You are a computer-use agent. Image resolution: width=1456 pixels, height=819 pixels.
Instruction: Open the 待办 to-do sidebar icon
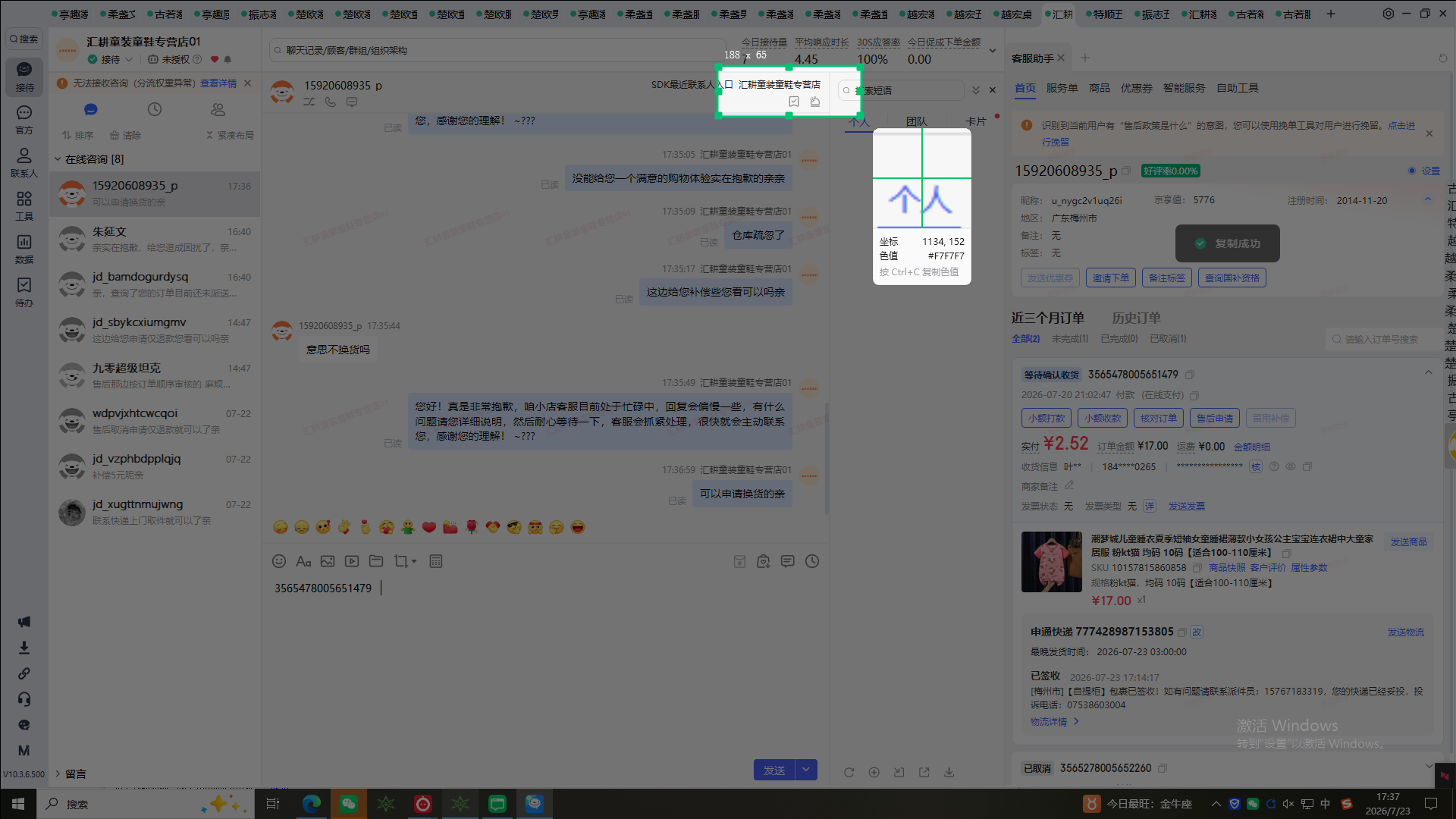(x=24, y=292)
